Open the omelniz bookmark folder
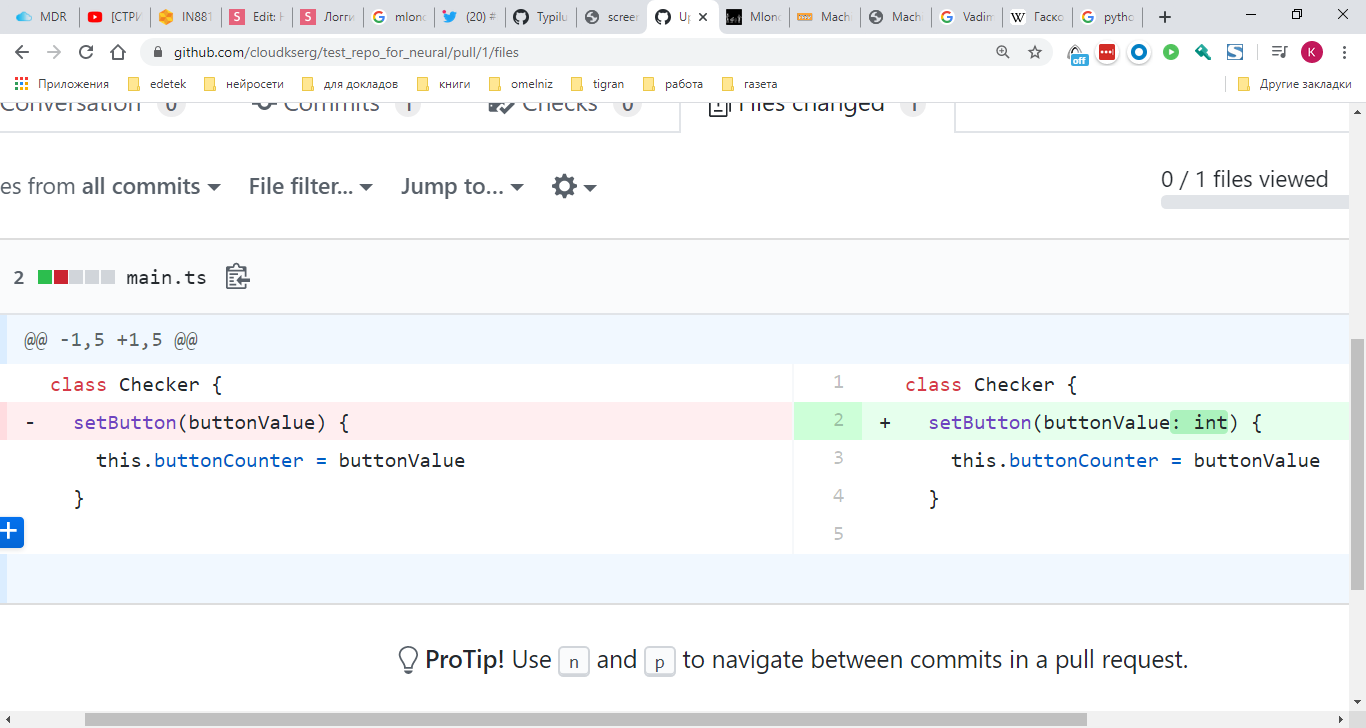1366x728 pixels. click(x=520, y=84)
